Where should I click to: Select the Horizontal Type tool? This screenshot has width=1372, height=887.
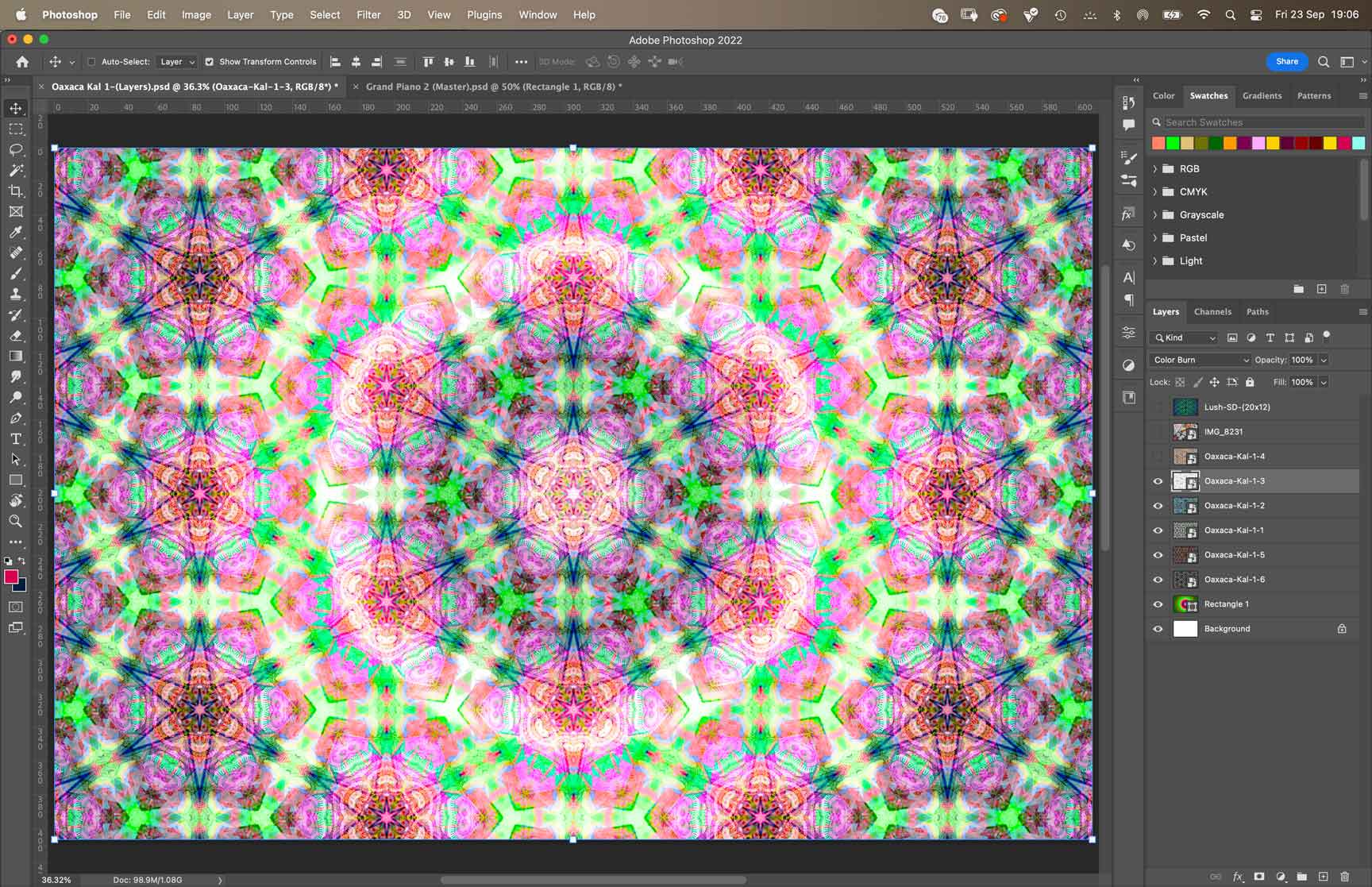click(16, 438)
